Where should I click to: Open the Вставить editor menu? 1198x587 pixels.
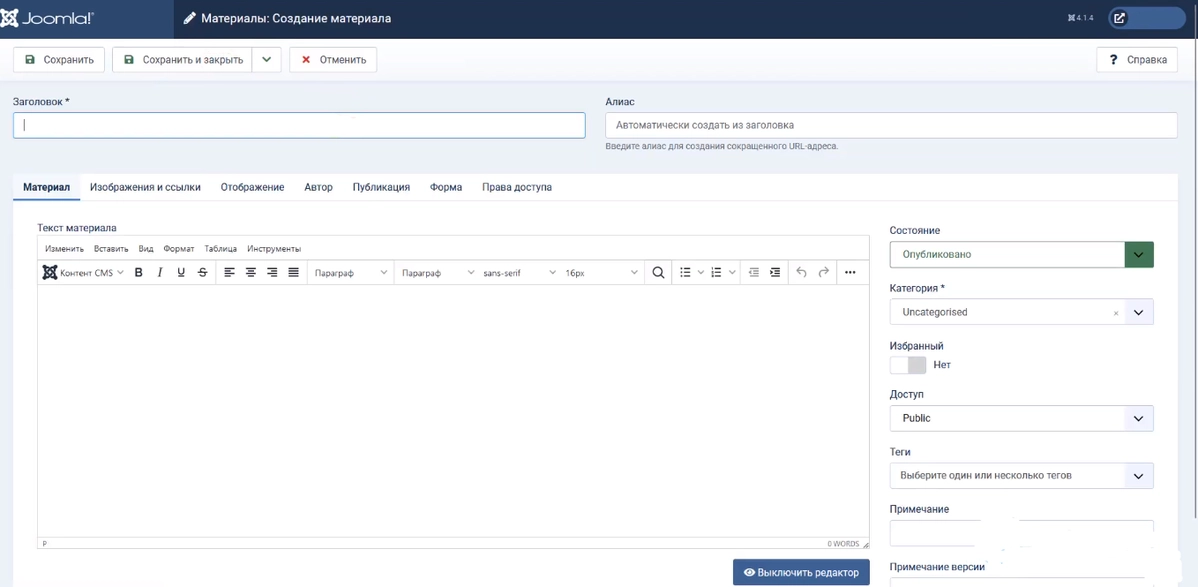point(111,249)
